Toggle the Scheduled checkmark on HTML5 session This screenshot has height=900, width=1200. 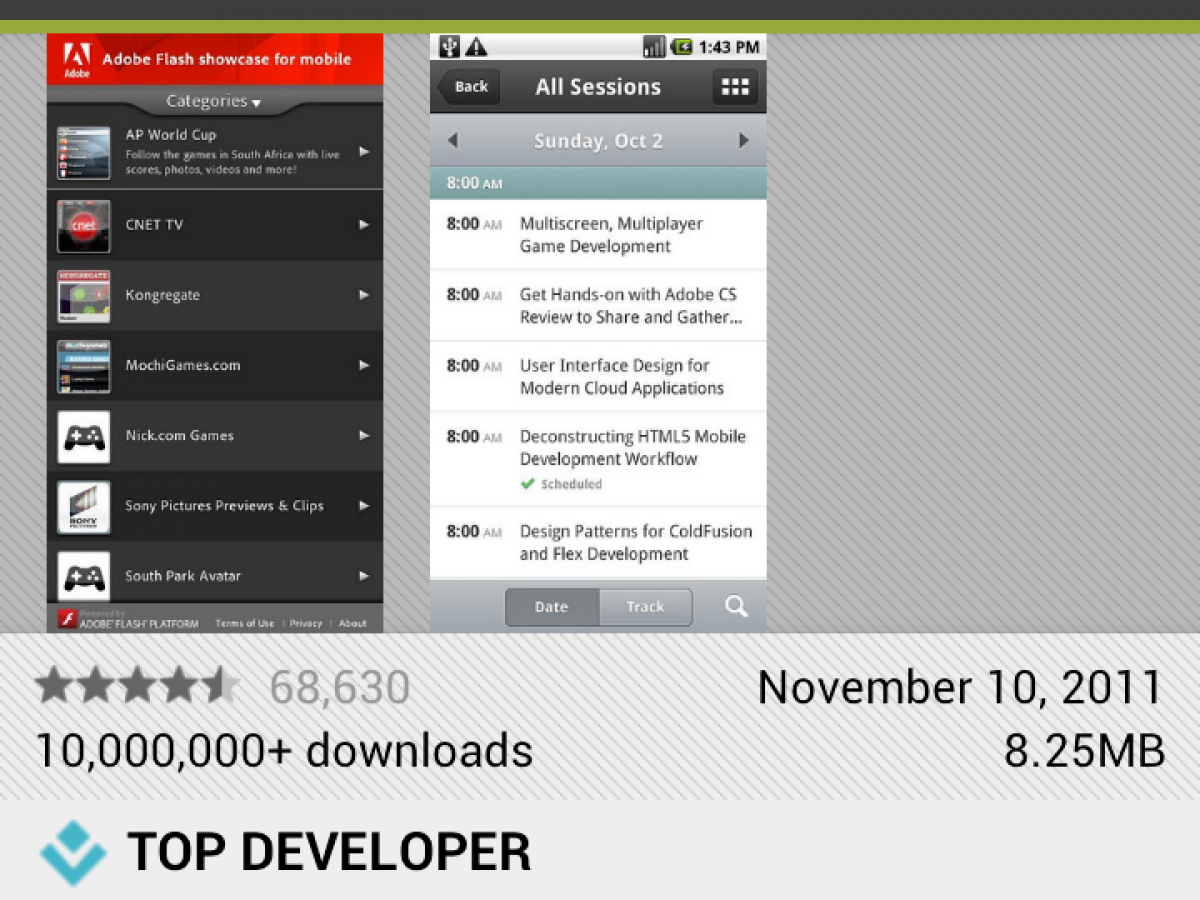pos(528,484)
